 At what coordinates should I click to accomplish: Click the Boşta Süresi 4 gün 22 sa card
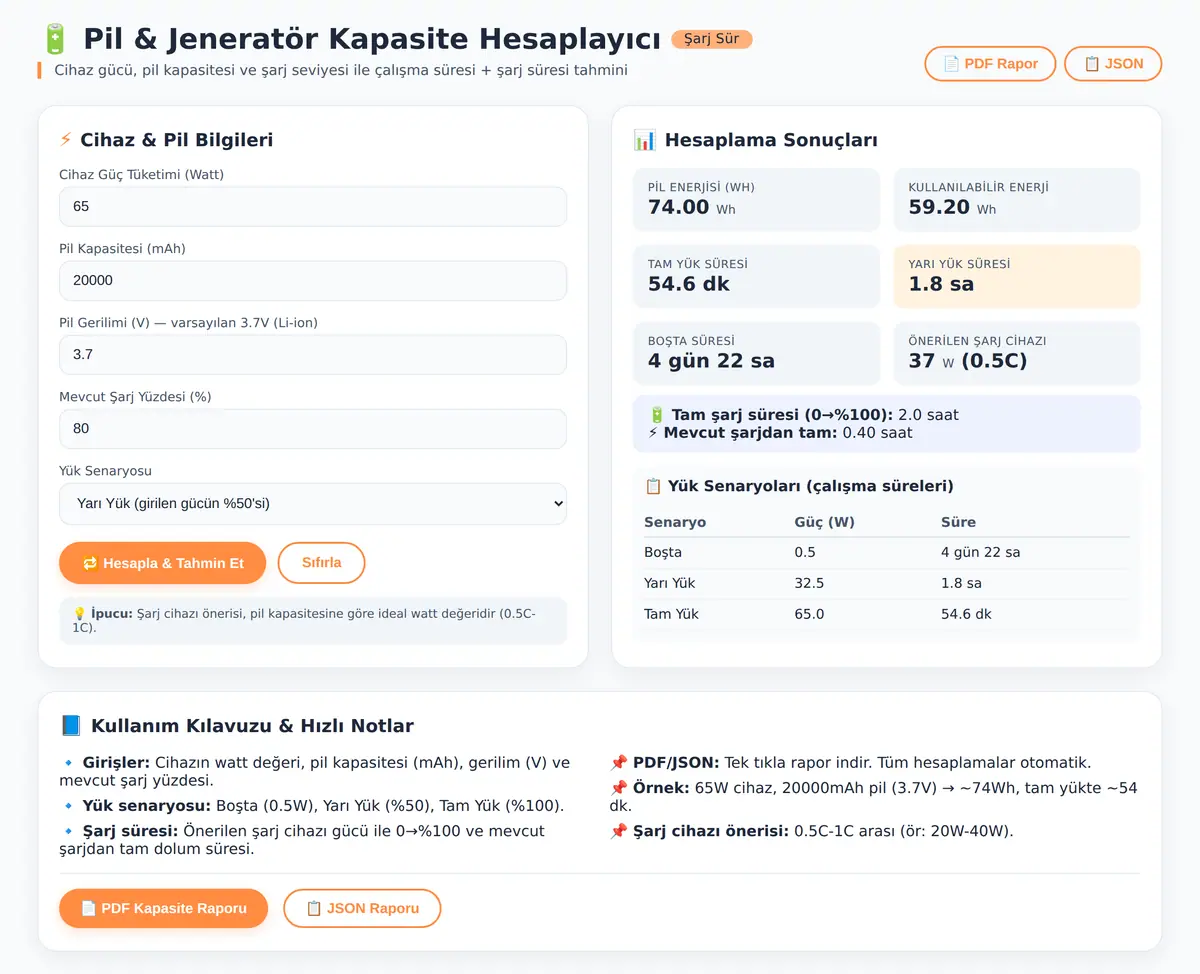[757, 354]
